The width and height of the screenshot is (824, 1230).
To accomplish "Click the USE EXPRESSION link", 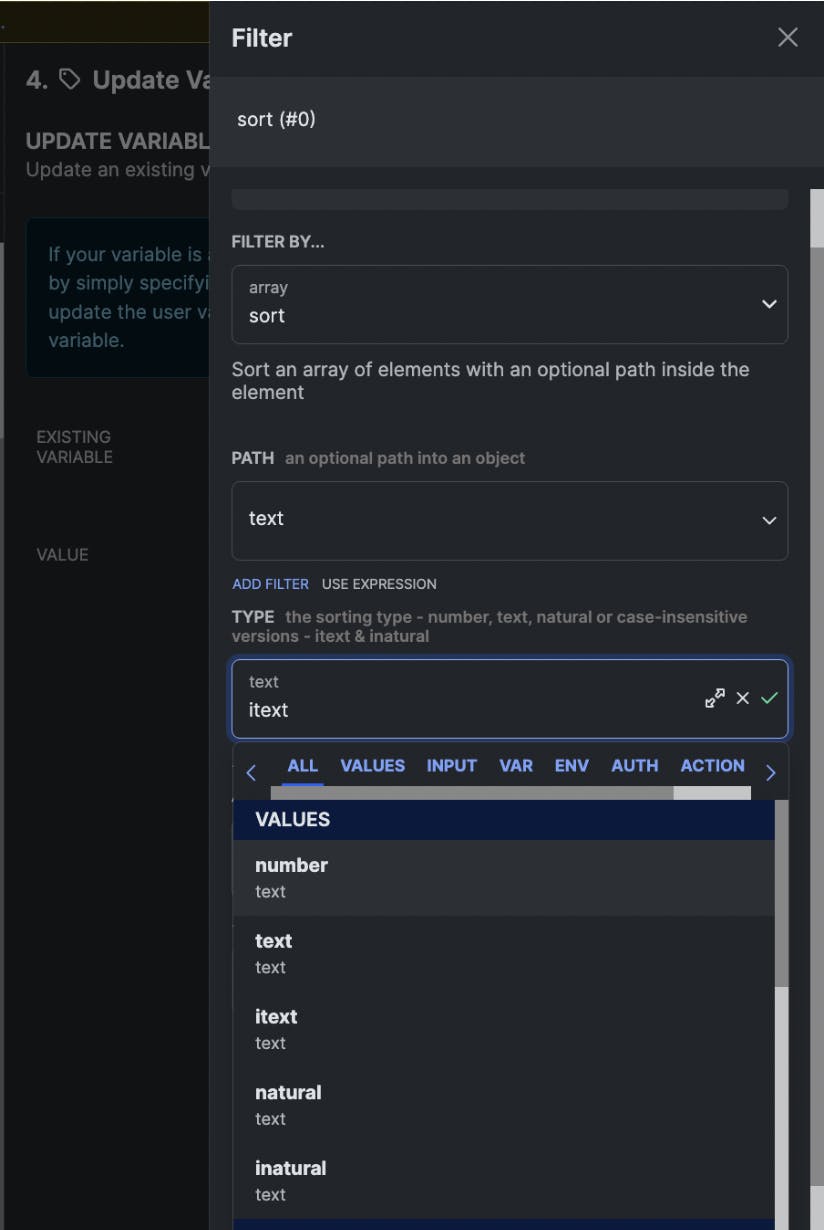I will (x=379, y=584).
